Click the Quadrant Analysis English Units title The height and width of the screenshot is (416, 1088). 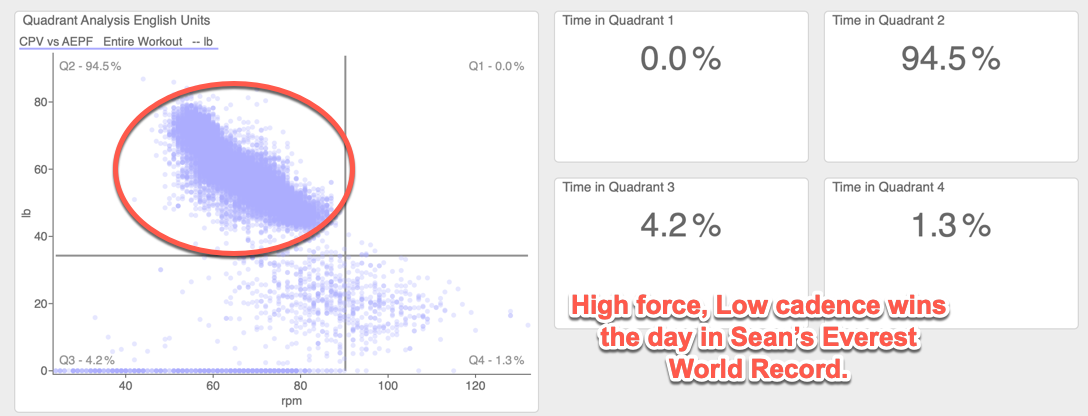116,21
